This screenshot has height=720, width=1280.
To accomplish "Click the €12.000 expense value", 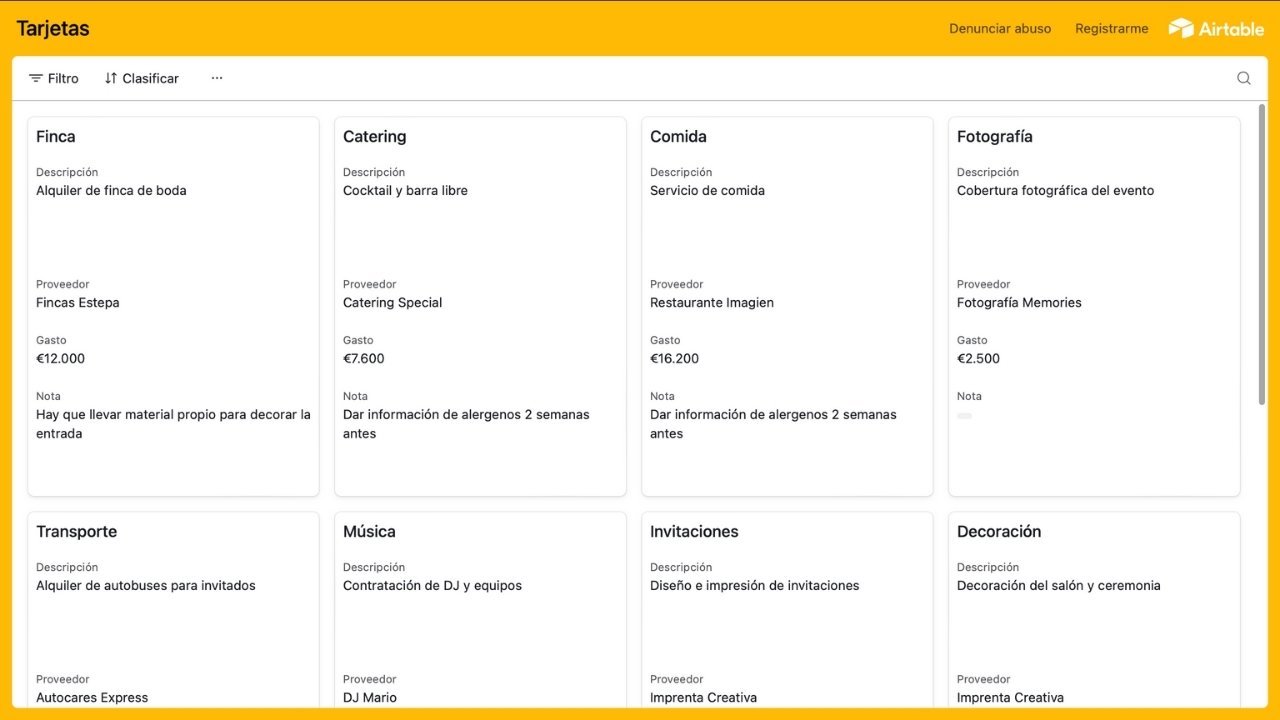I will point(61,359).
